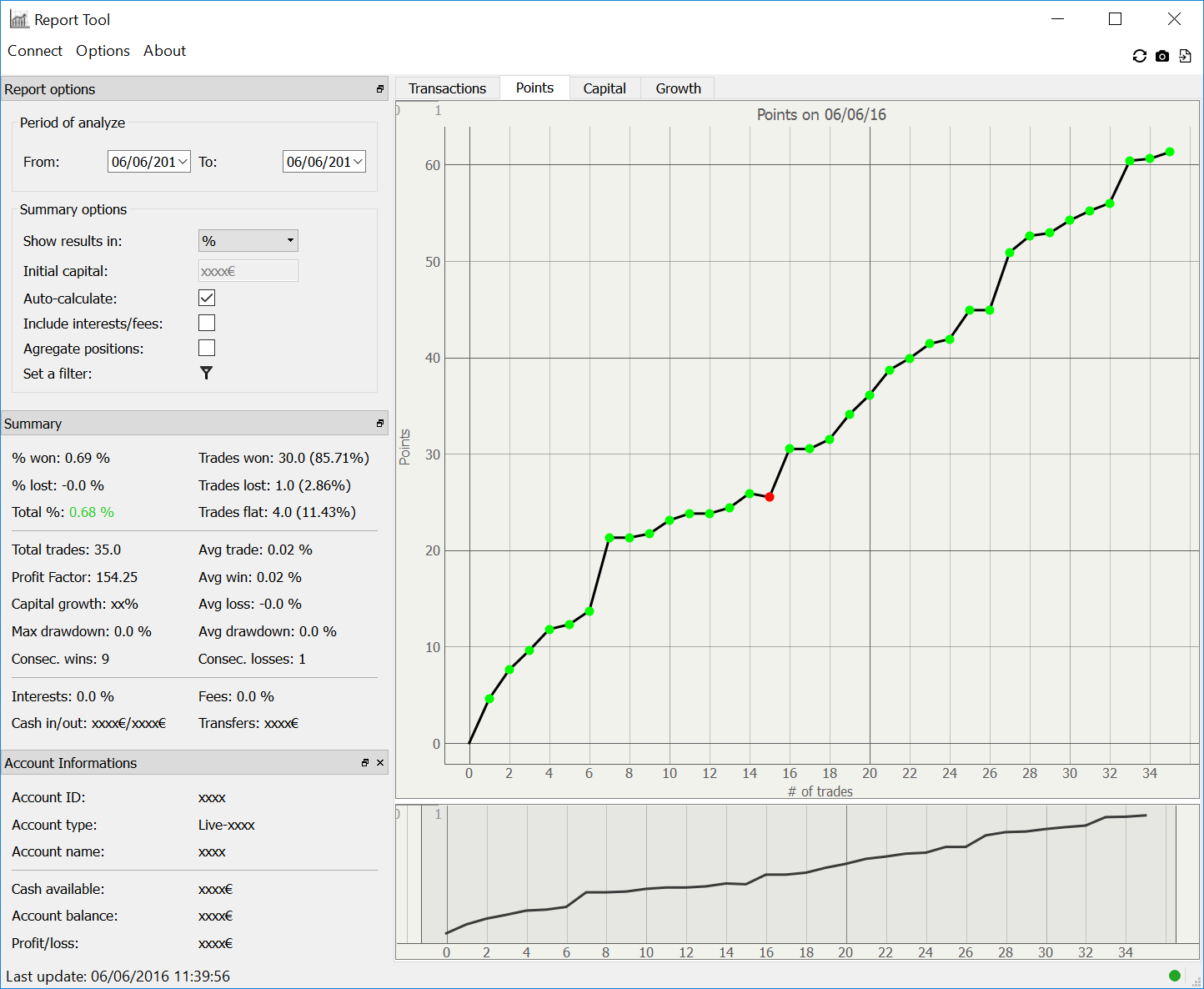The height and width of the screenshot is (989, 1204).
Task: Switch to the Transactions tab
Action: 447,88
